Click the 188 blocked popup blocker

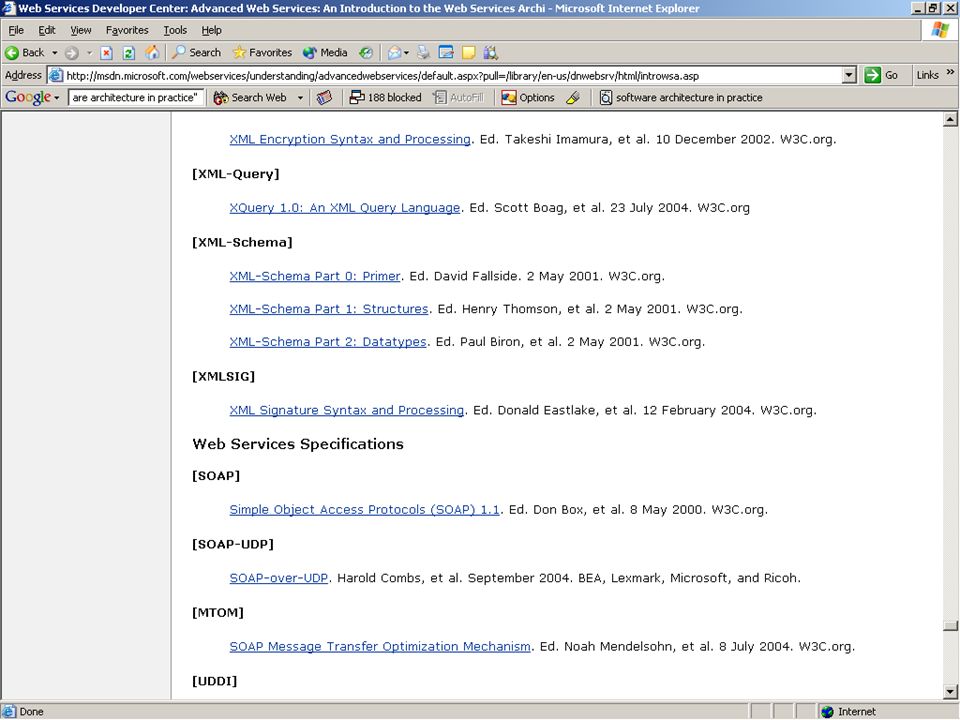tap(385, 97)
